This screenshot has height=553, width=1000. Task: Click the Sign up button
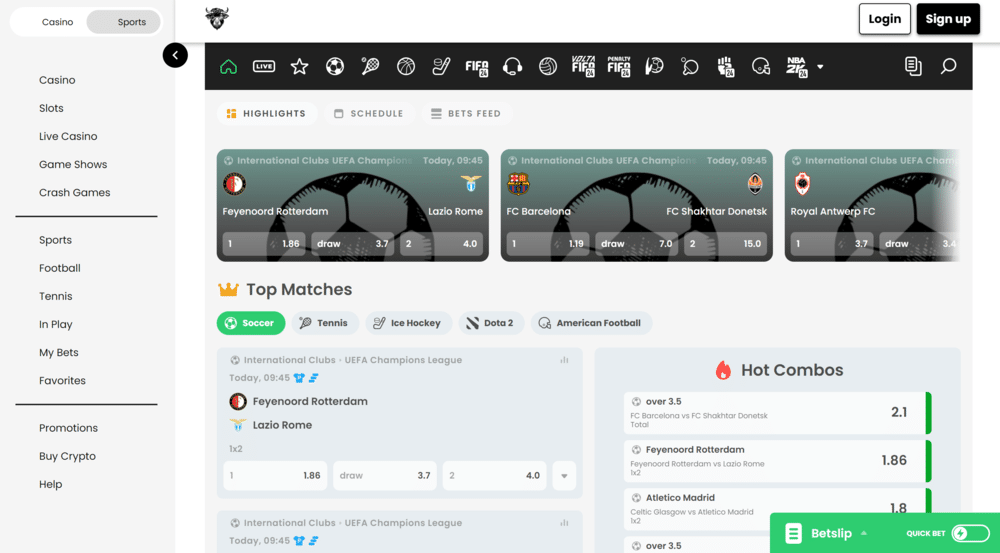(x=948, y=18)
